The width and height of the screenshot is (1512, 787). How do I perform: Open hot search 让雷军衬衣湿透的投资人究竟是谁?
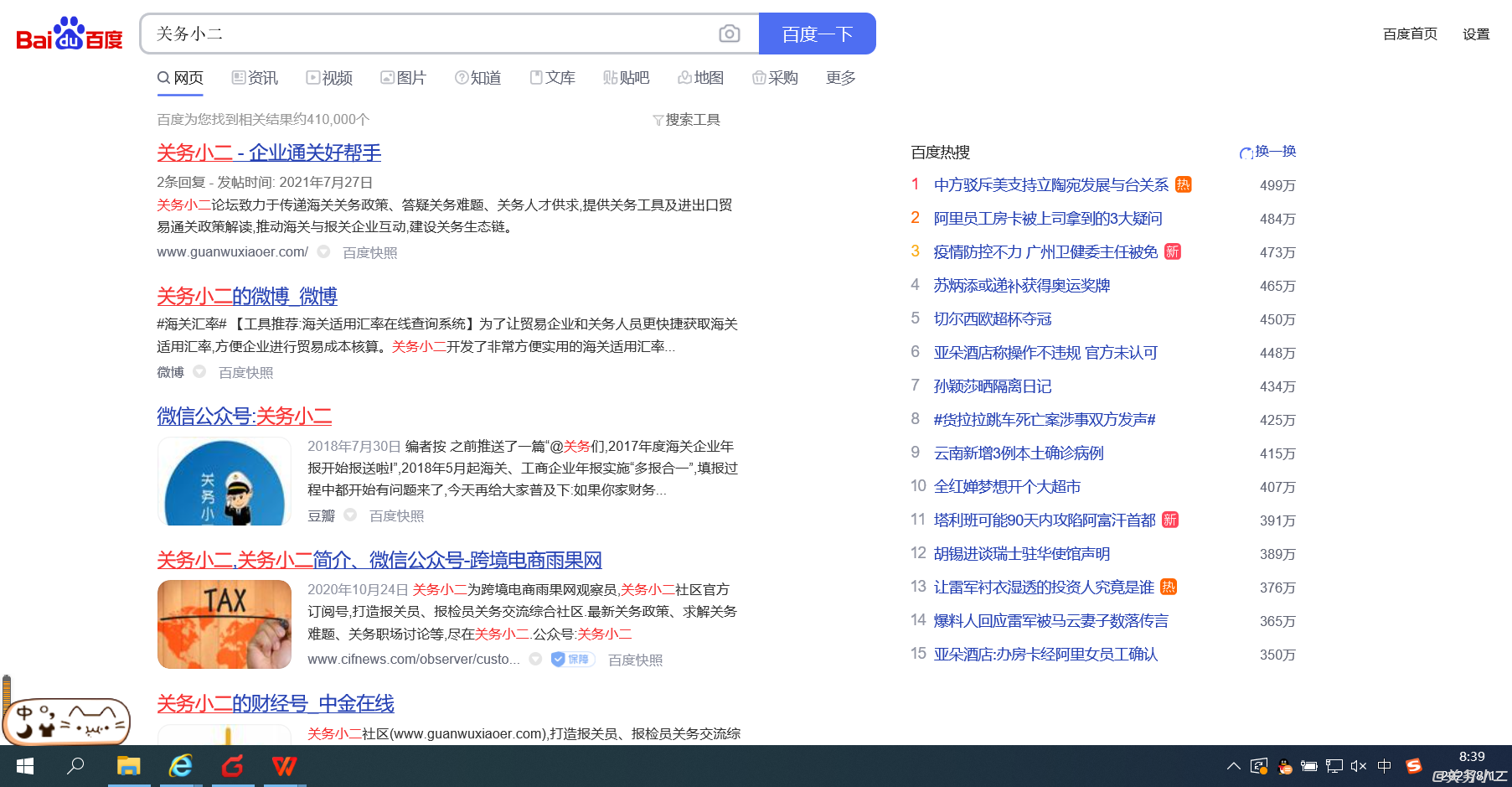(1044, 587)
